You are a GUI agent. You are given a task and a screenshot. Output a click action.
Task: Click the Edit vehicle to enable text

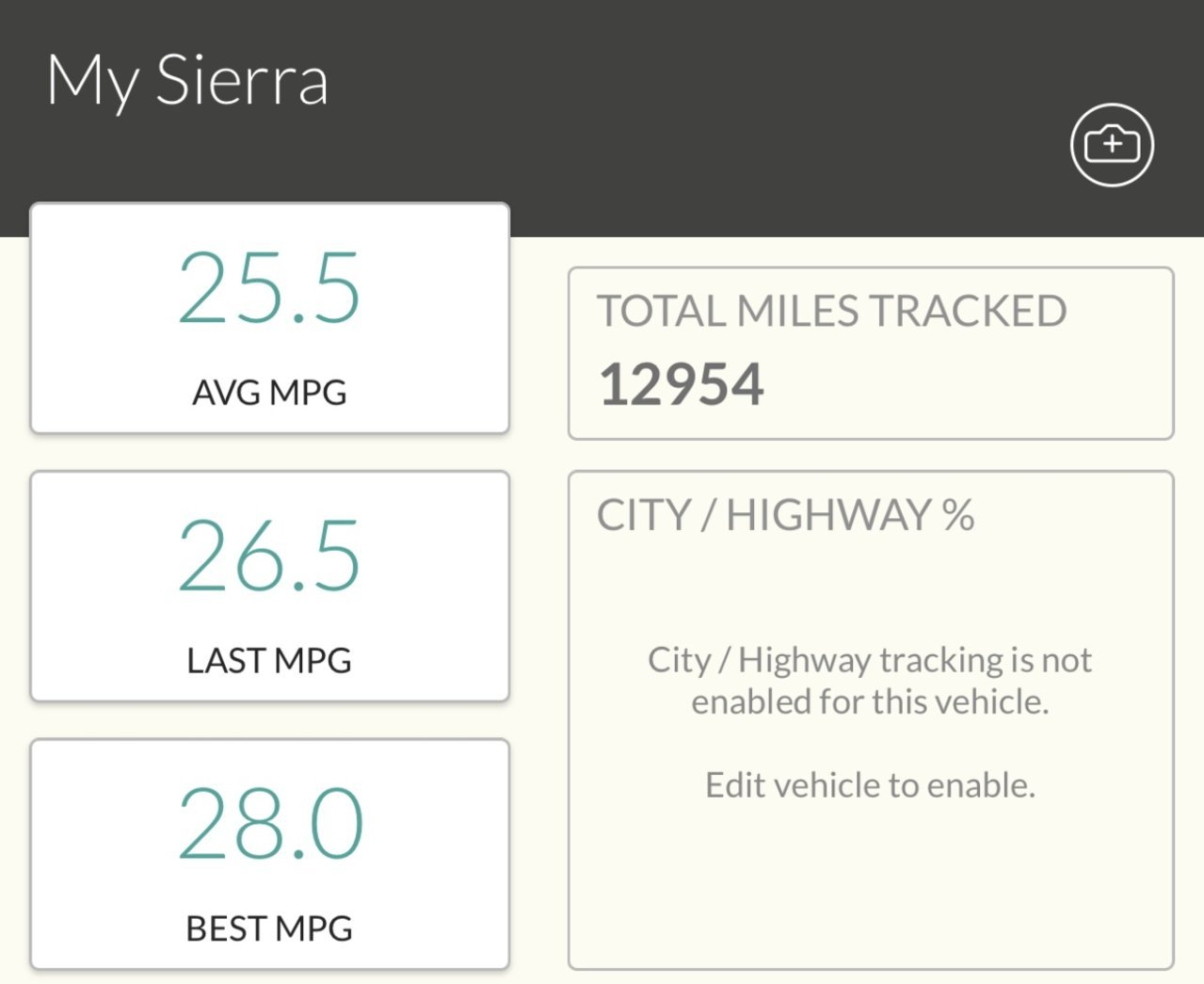[871, 785]
